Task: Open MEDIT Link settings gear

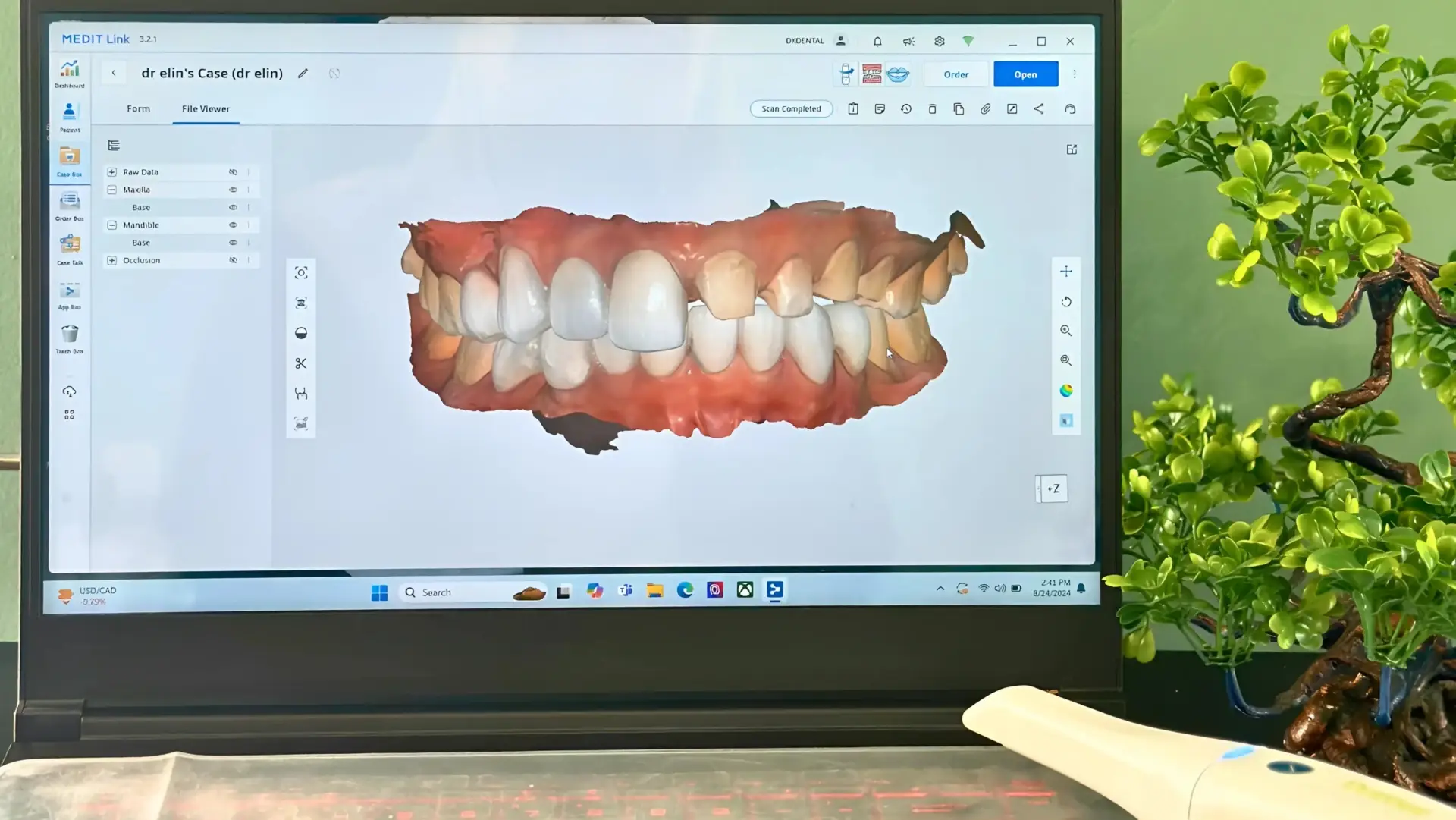Action: coord(939,41)
